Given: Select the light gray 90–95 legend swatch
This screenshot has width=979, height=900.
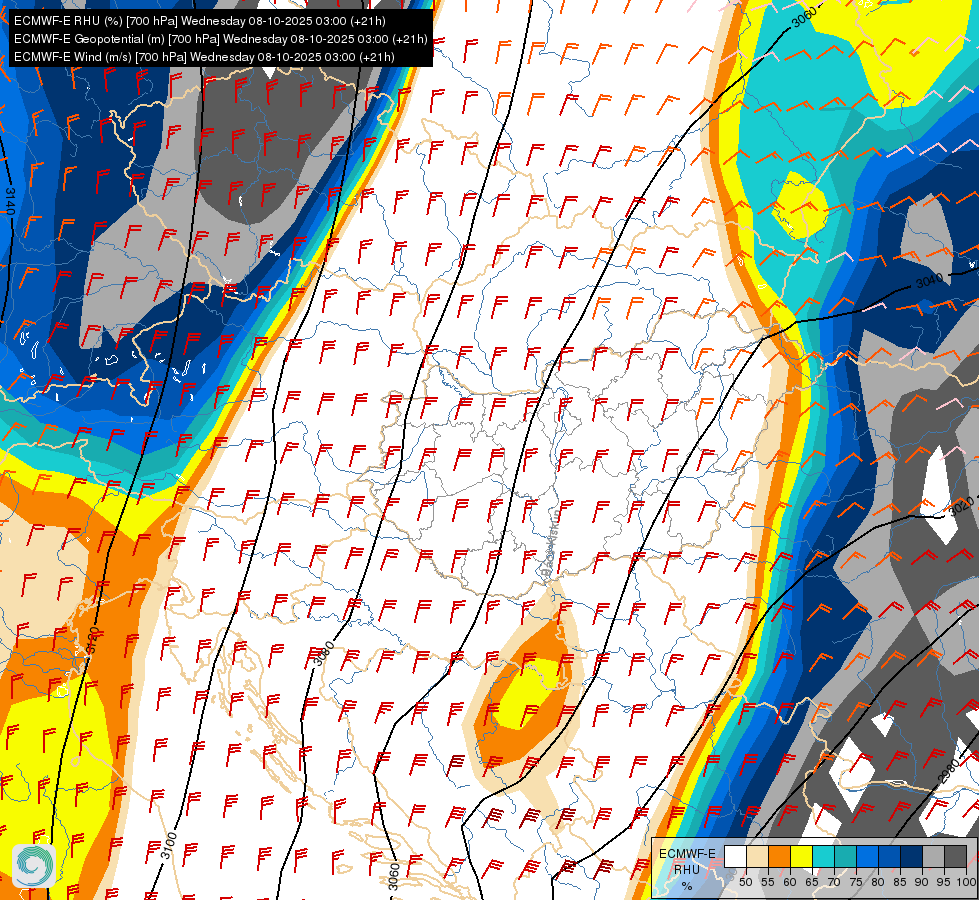Looking at the screenshot, I should [933, 856].
